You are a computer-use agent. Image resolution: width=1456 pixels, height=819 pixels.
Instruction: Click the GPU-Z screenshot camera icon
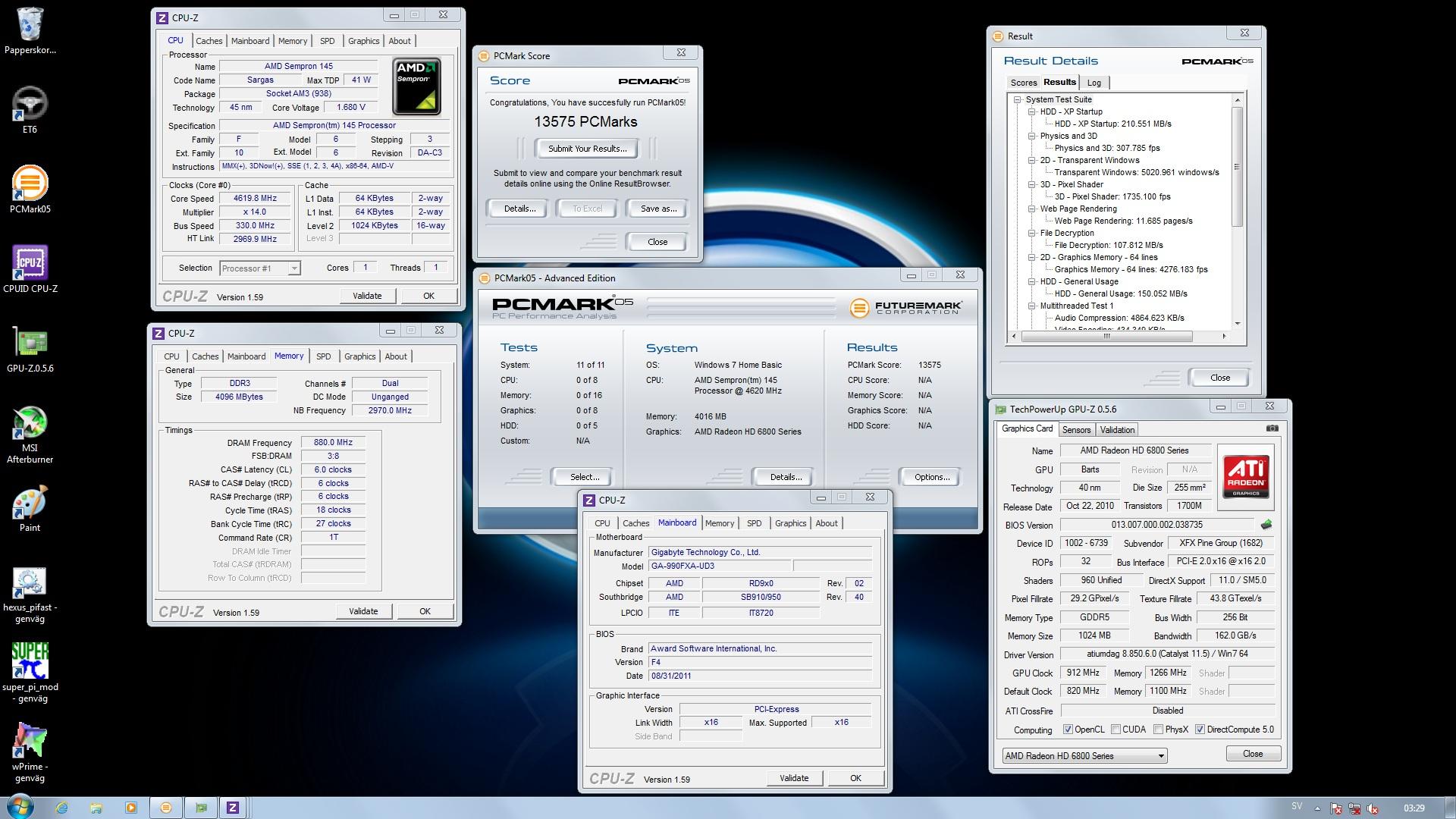(x=1272, y=428)
